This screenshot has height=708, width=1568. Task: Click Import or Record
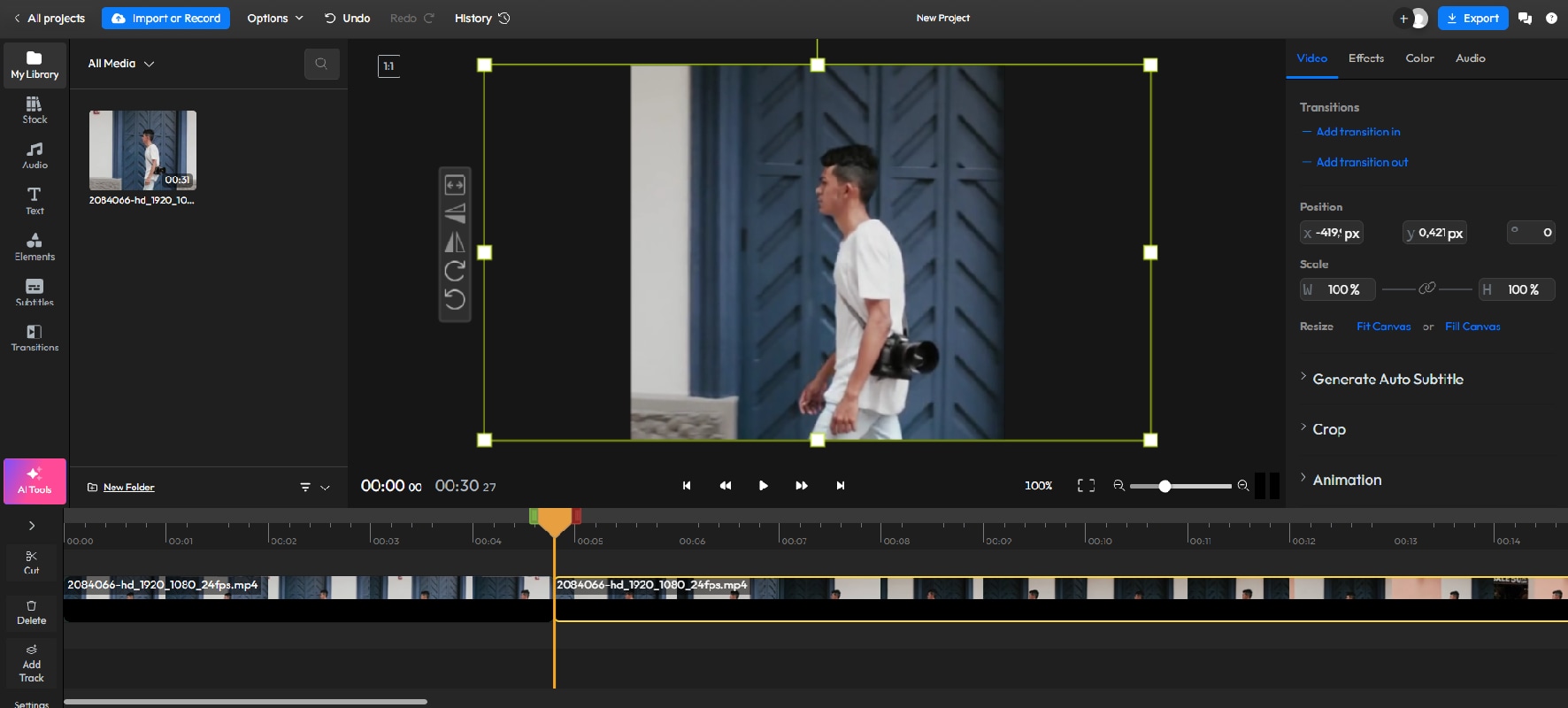165,18
